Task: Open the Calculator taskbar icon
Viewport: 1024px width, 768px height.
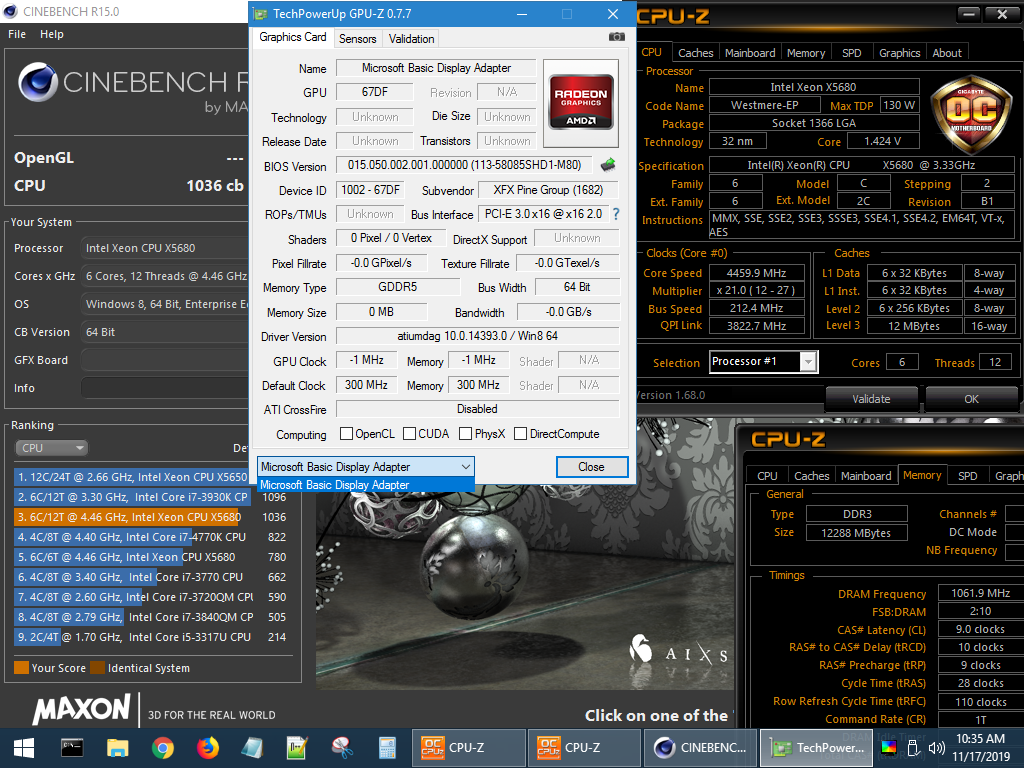Action: tap(387, 748)
